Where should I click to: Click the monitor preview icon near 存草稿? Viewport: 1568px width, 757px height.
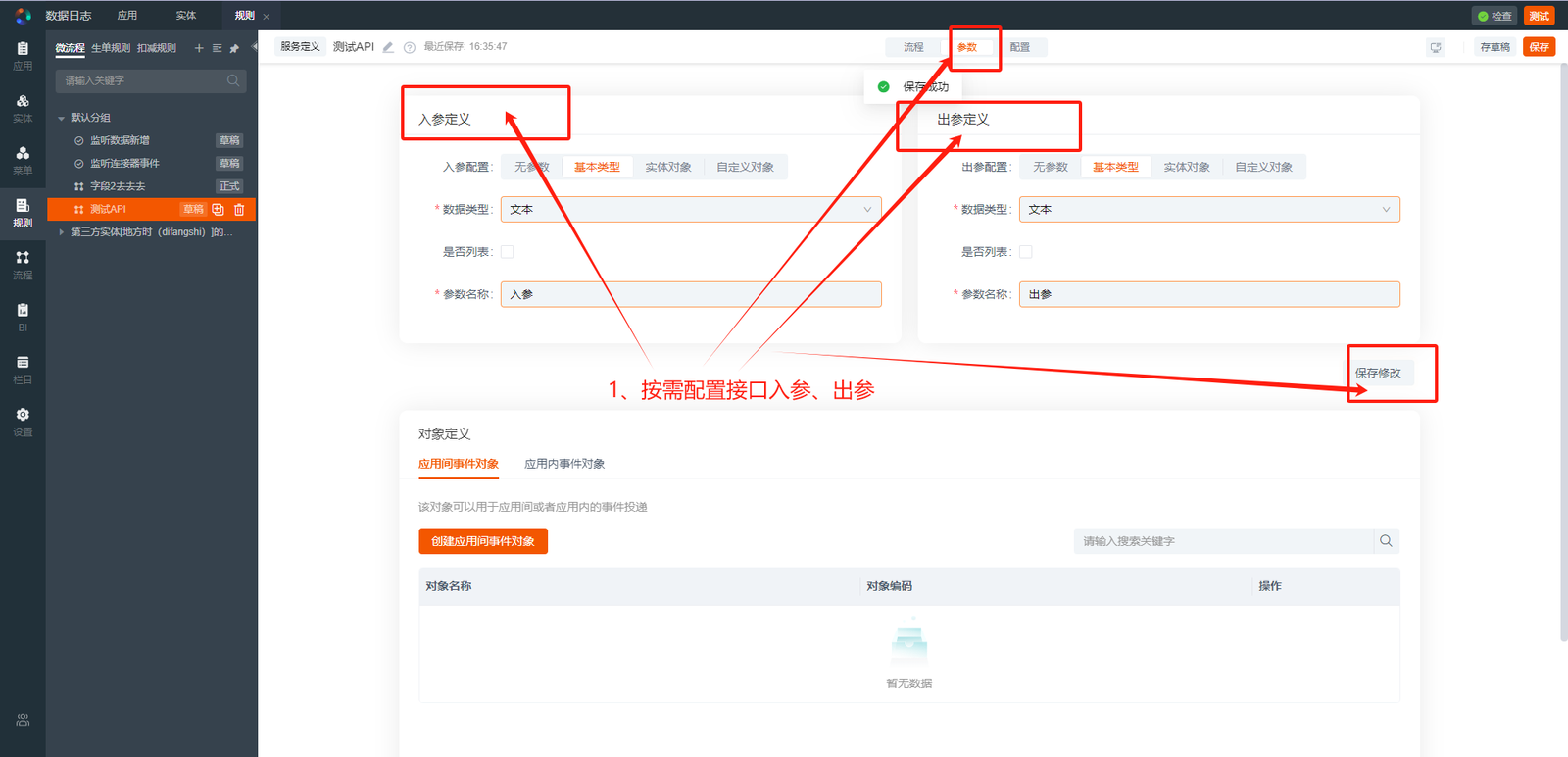1436,47
